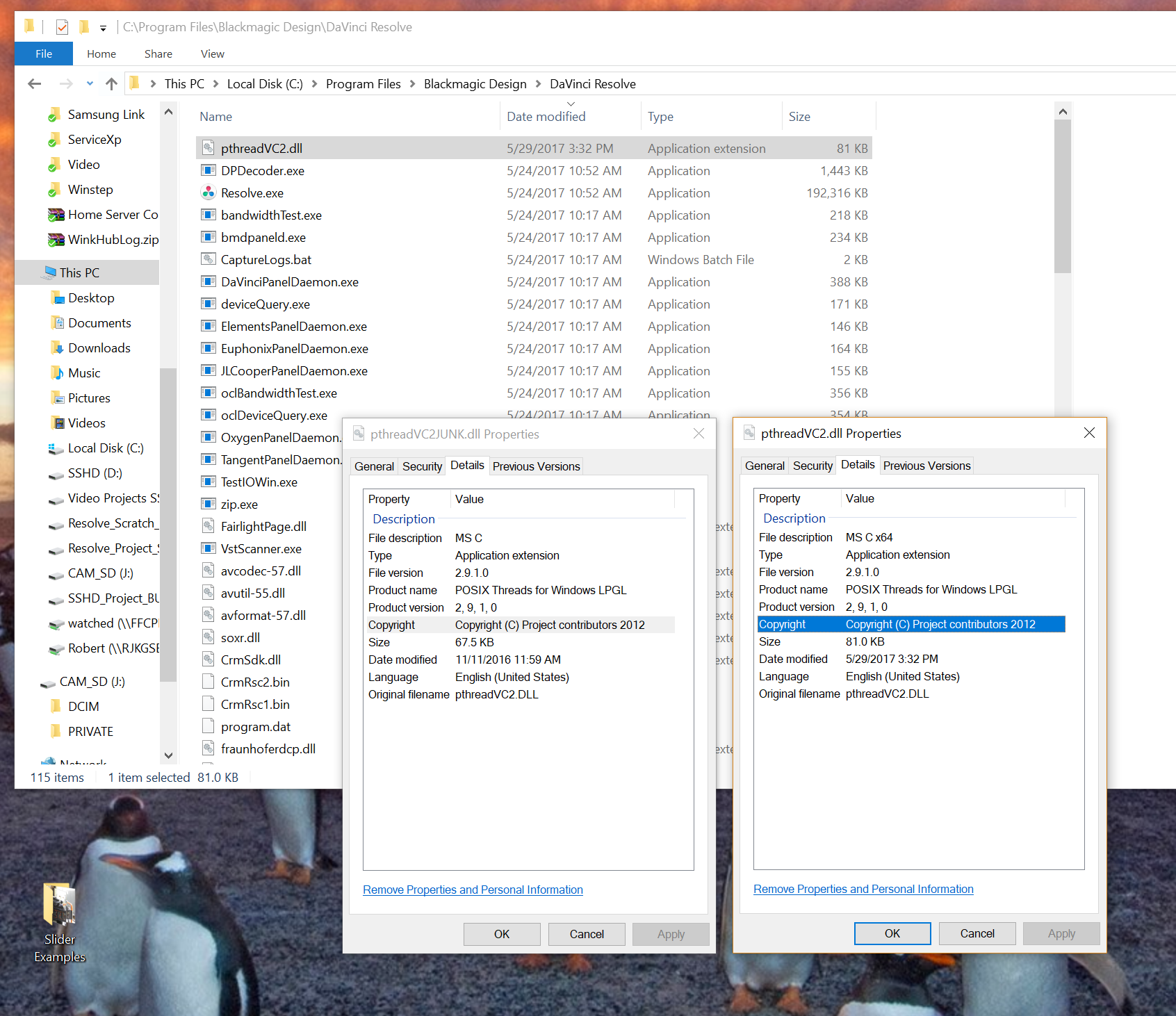This screenshot has height=1016, width=1176.
Task: Click the Date modified sort arrow
Action: click(571, 104)
